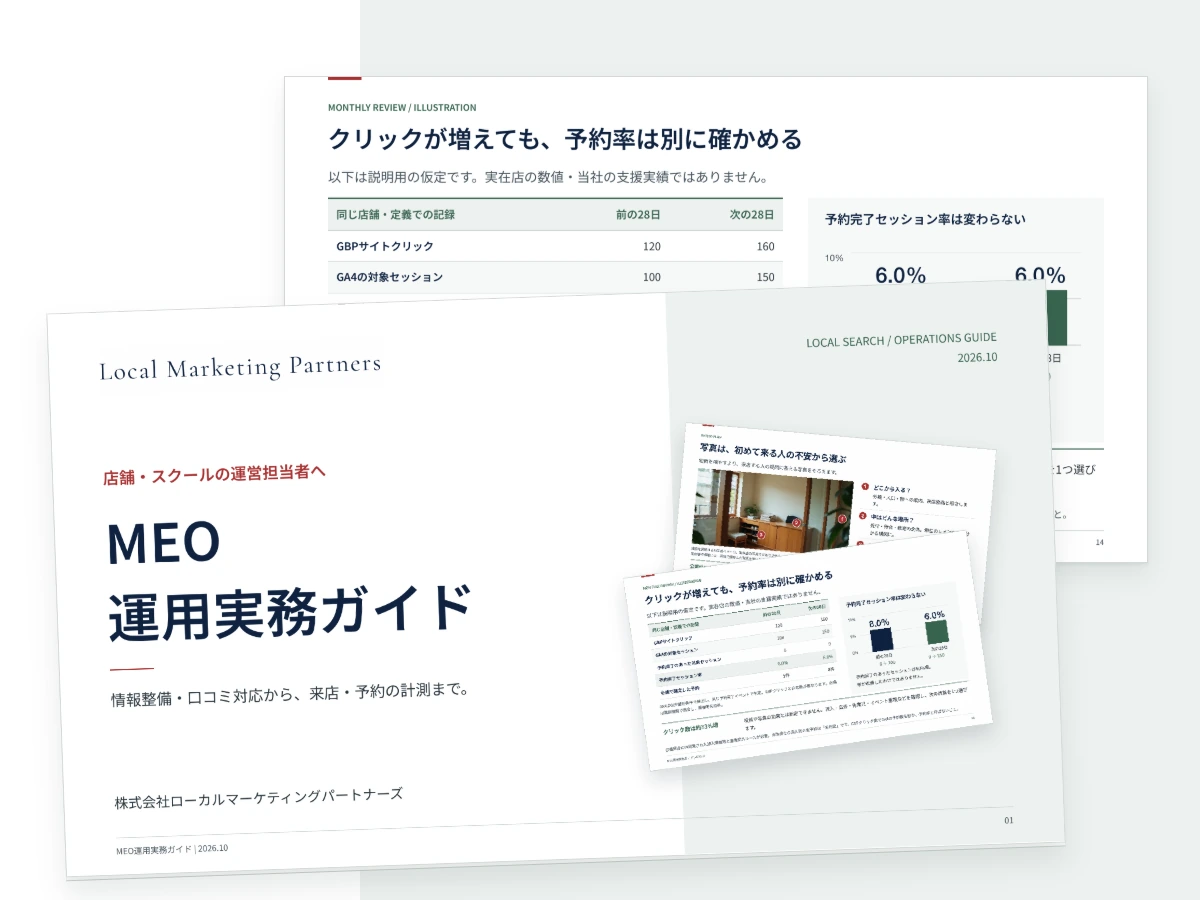Click the MONTHLY REVIEW / ILLUSTRATION label
1200x900 pixels.
(x=402, y=107)
